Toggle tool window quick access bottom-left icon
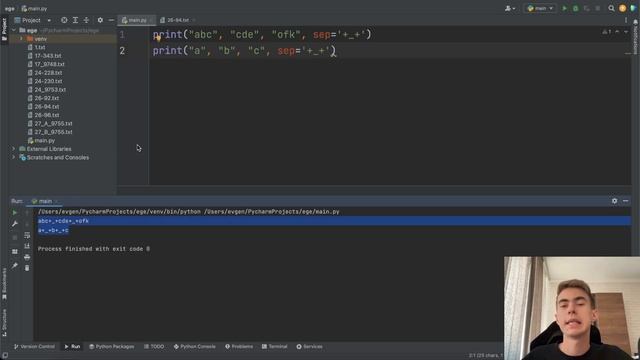Screen dimensions: 640x360 [4, 356]
